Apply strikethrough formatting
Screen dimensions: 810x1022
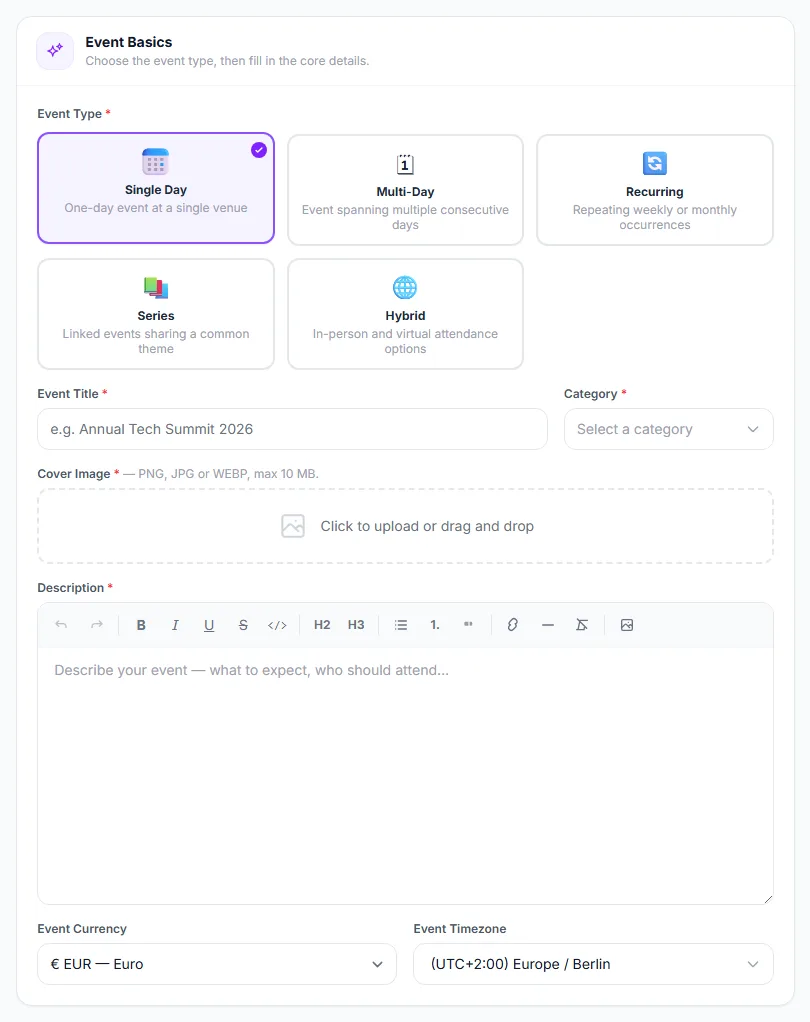[x=243, y=625]
